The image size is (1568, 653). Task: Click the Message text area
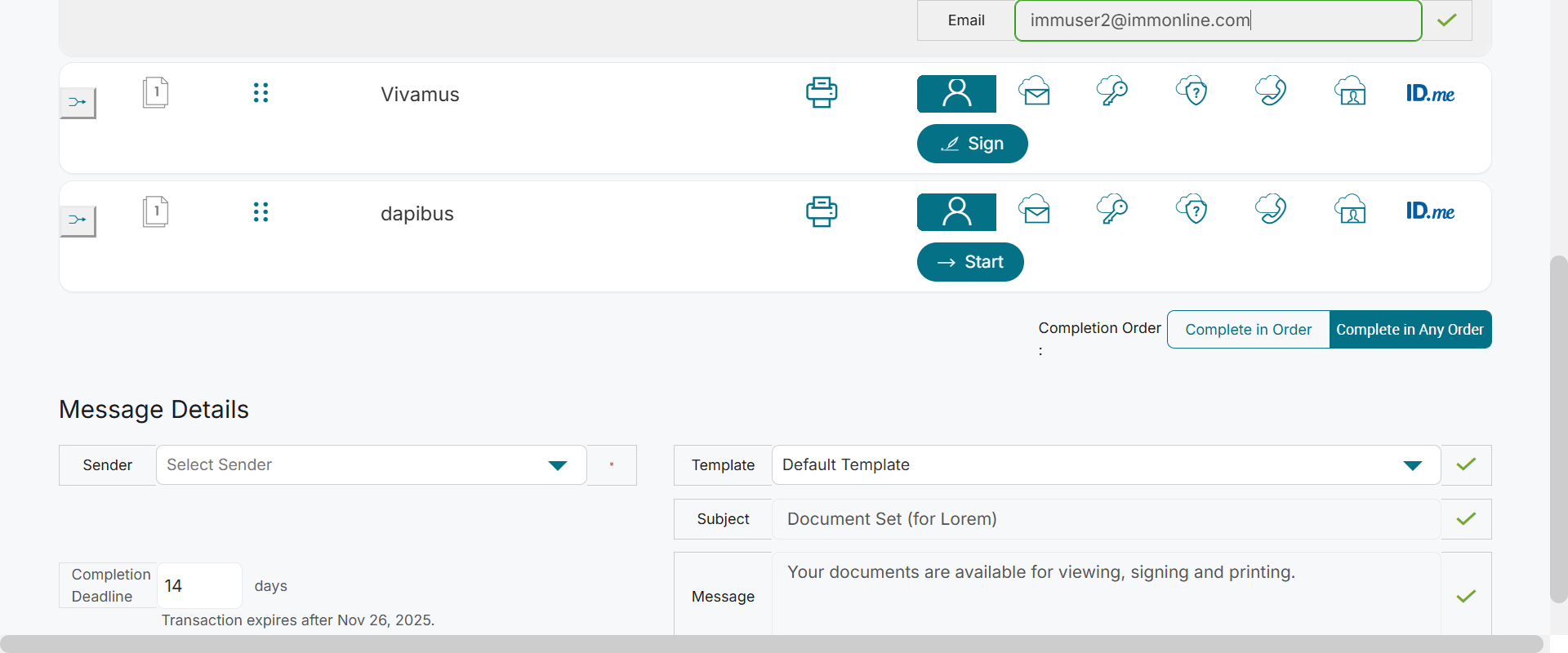coord(1106,594)
